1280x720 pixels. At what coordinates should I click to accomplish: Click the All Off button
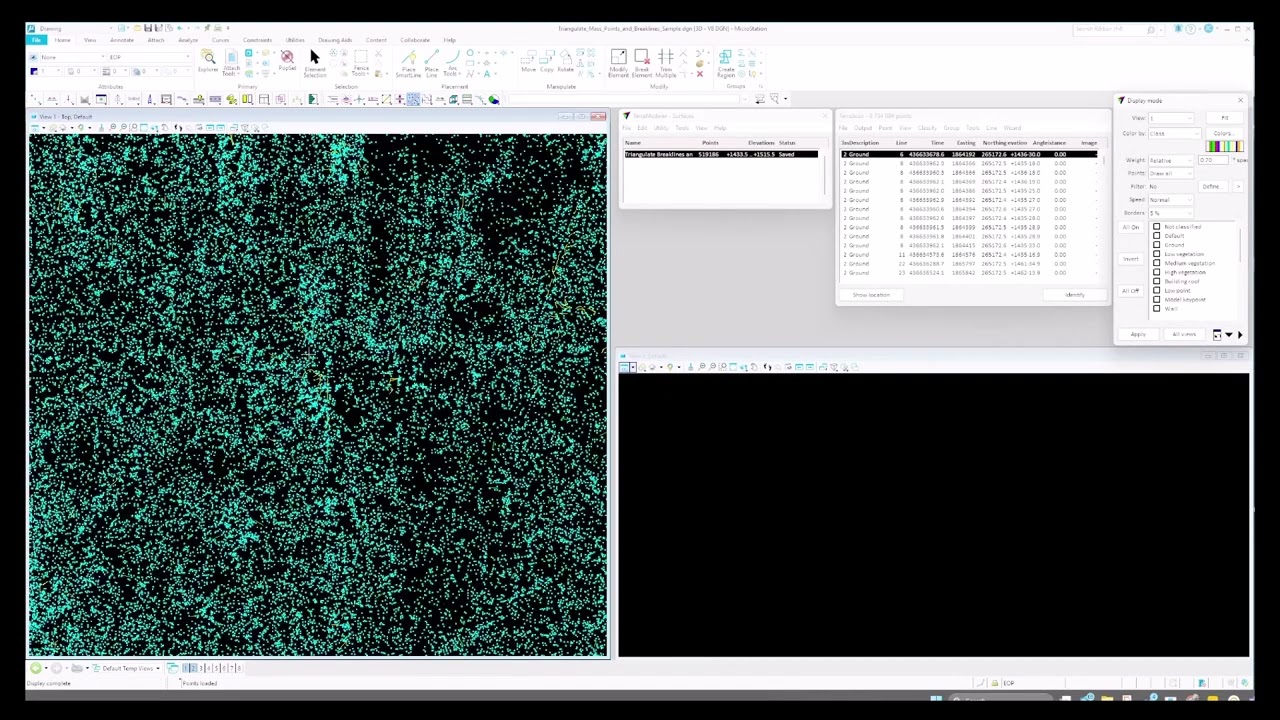(1130, 291)
